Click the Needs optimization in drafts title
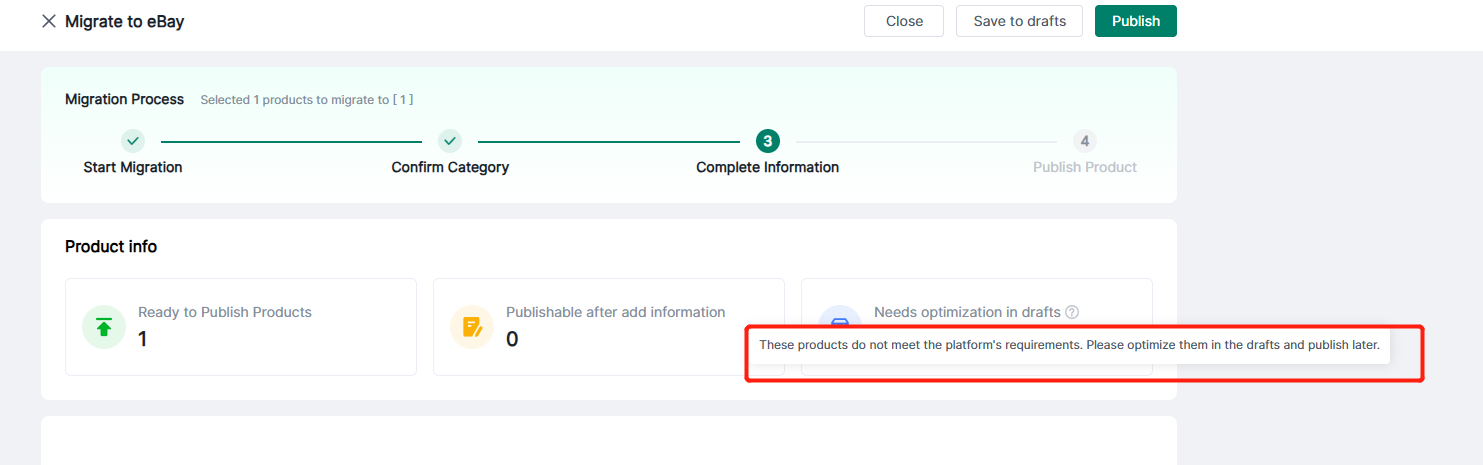Viewport: 1483px width, 465px height. [966, 312]
